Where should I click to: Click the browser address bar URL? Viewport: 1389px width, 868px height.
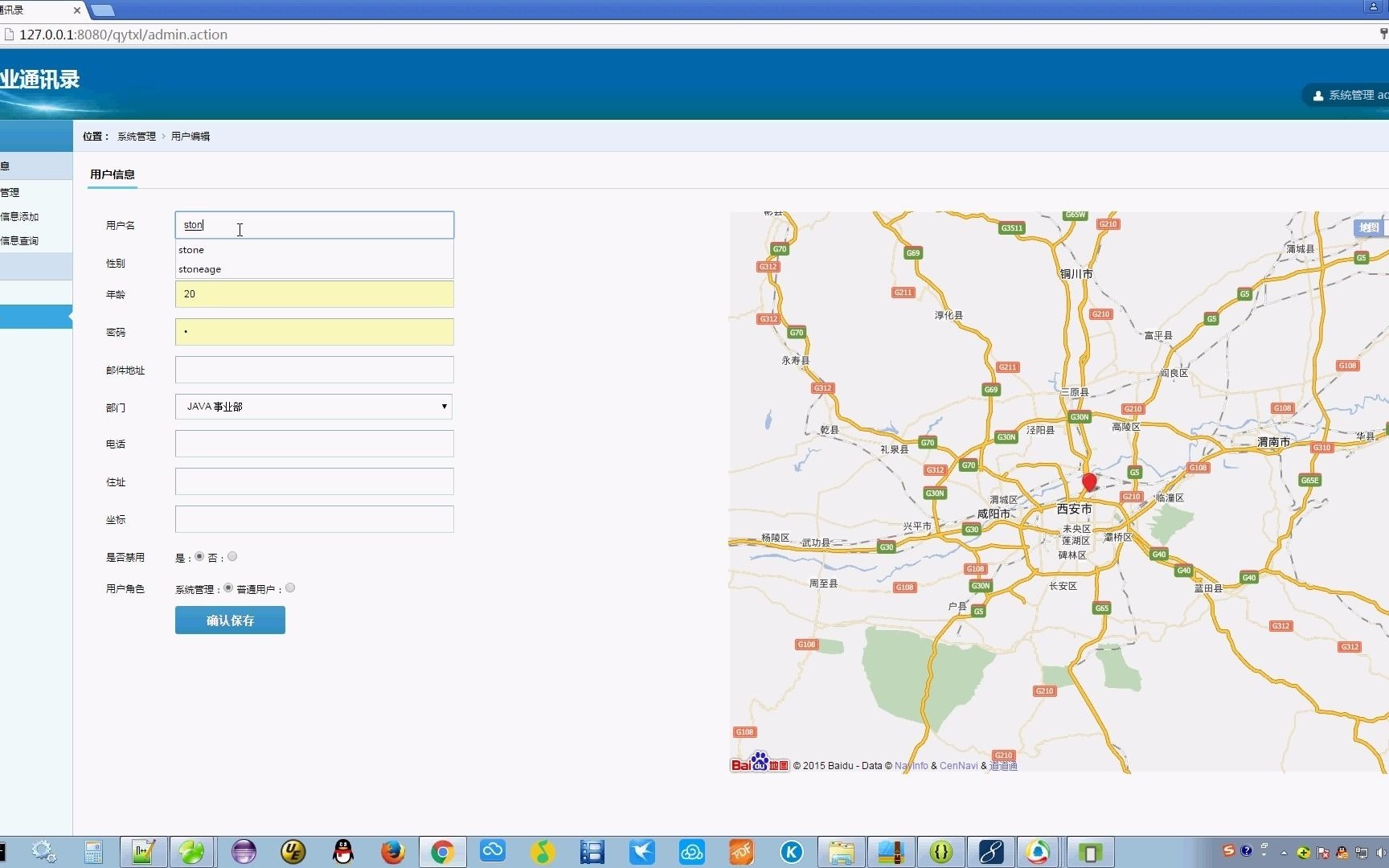123,35
